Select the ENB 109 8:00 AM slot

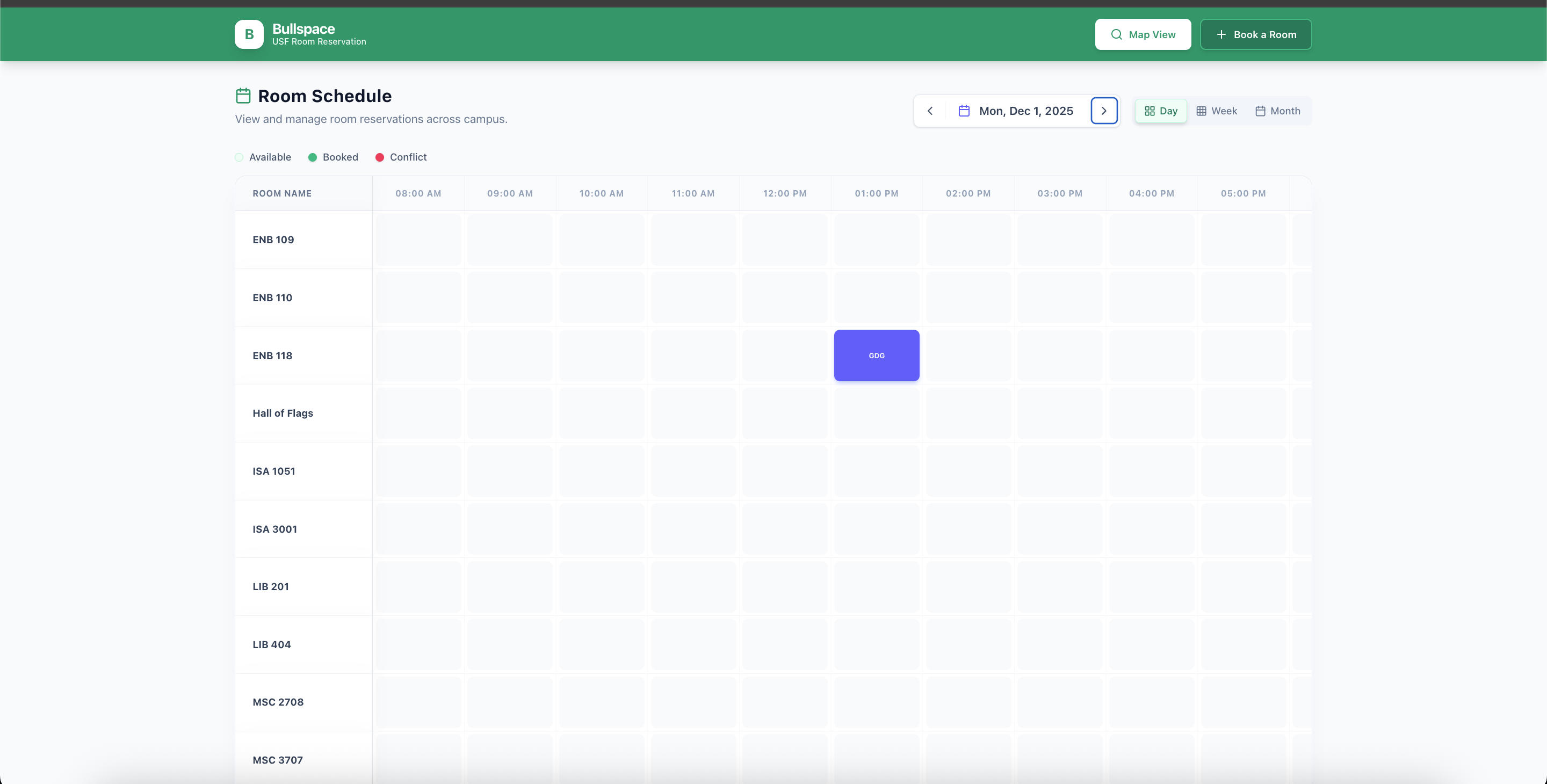point(418,239)
